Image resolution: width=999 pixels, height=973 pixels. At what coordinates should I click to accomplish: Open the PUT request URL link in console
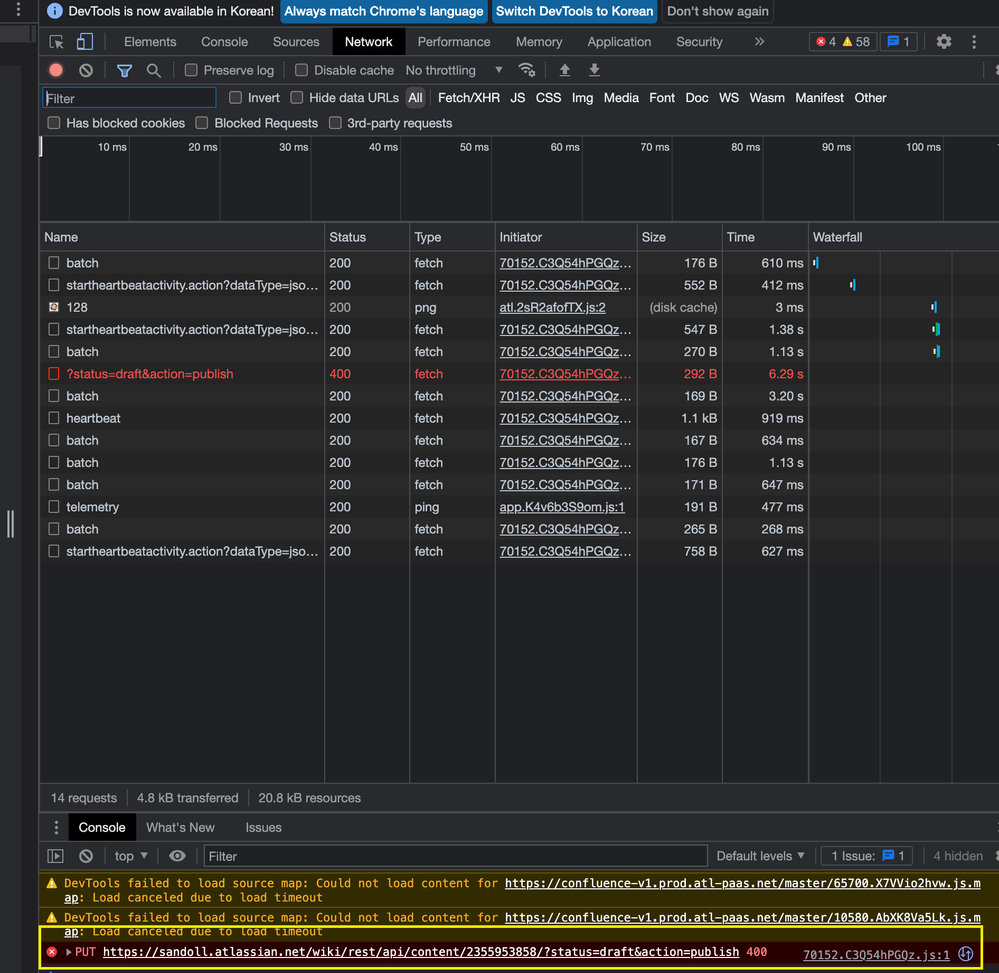click(420, 952)
